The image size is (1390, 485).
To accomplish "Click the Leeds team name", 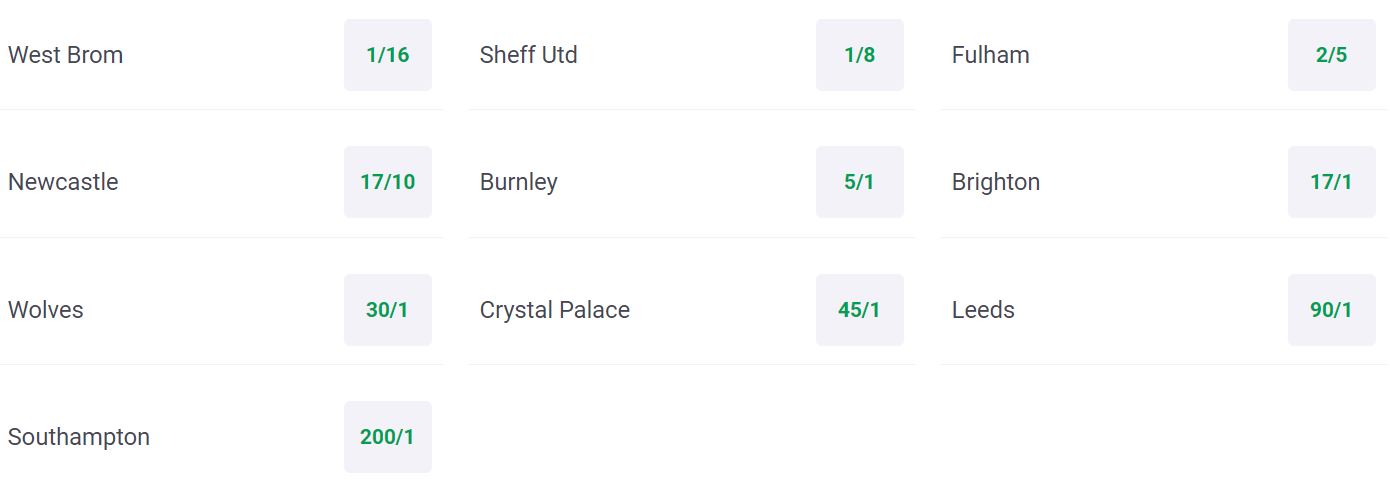I will pyautogui.click(x=984, y=310).
